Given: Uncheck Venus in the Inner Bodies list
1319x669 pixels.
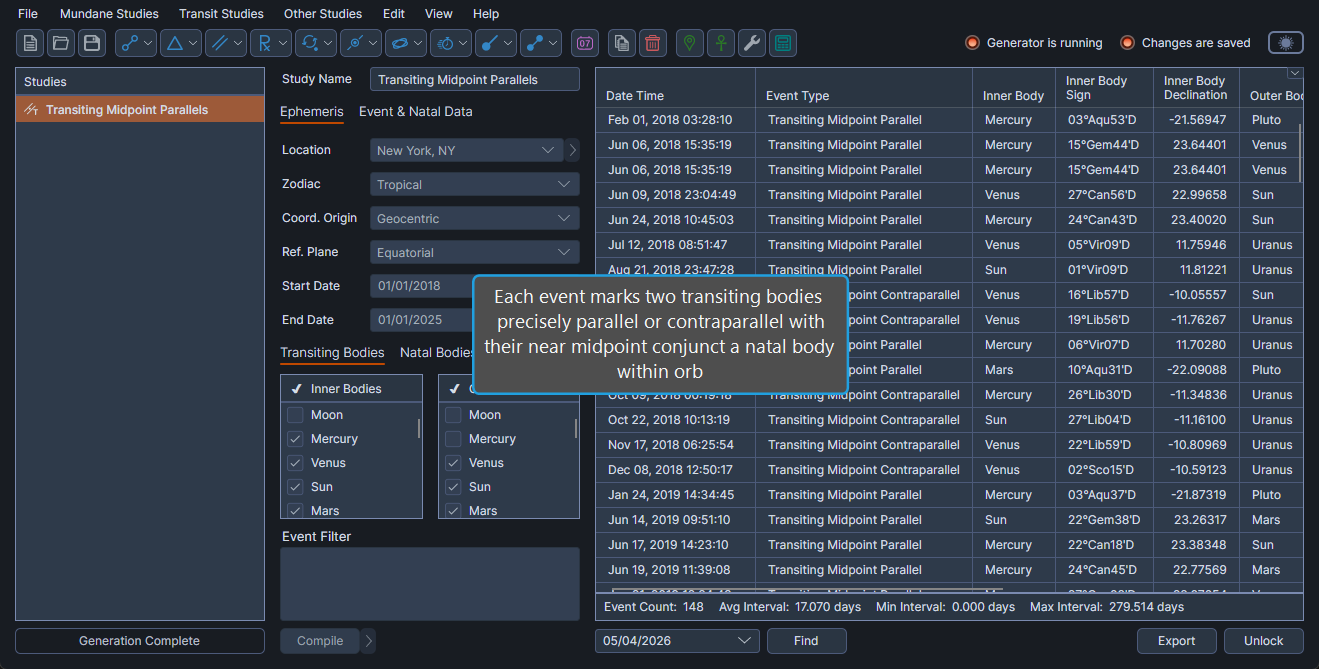Looking at the screenshot, I should [295, 463].
